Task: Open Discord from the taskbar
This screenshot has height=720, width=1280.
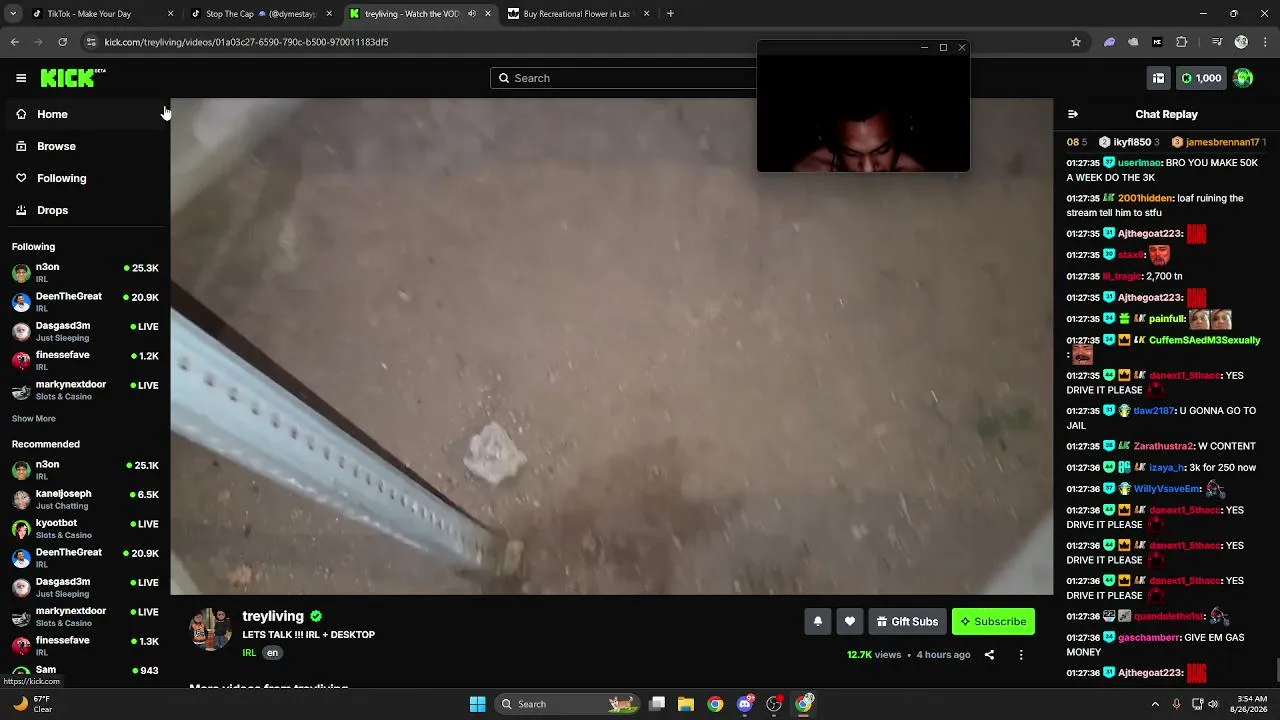Action: [745, 704]
